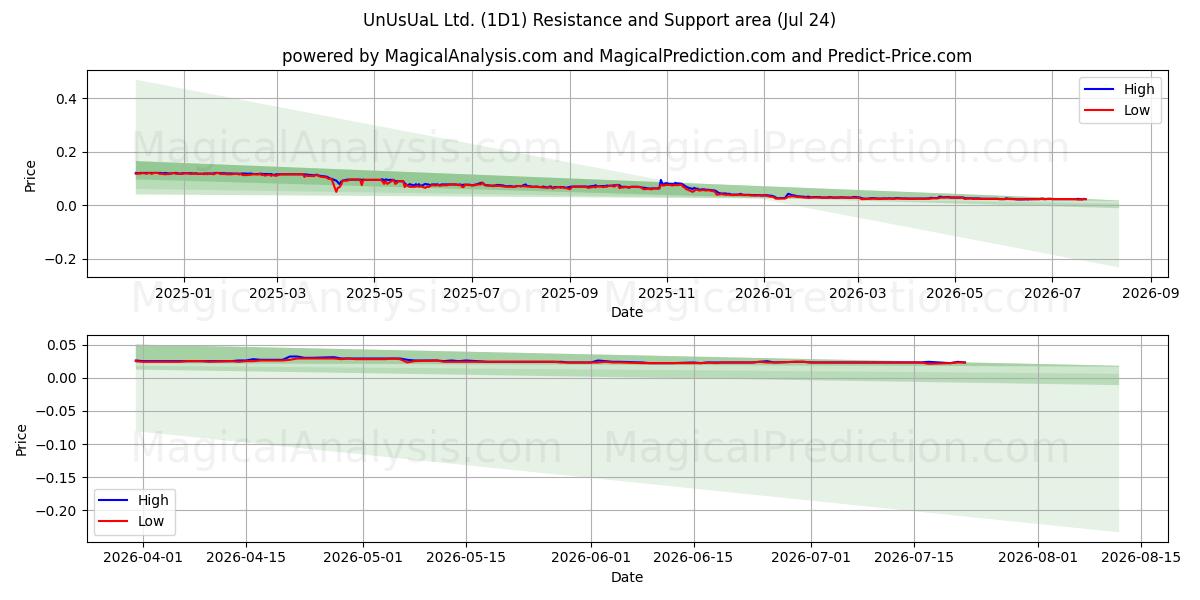Click the blue High line swatch in the top legend
1200x600 pixels.
1100,90
